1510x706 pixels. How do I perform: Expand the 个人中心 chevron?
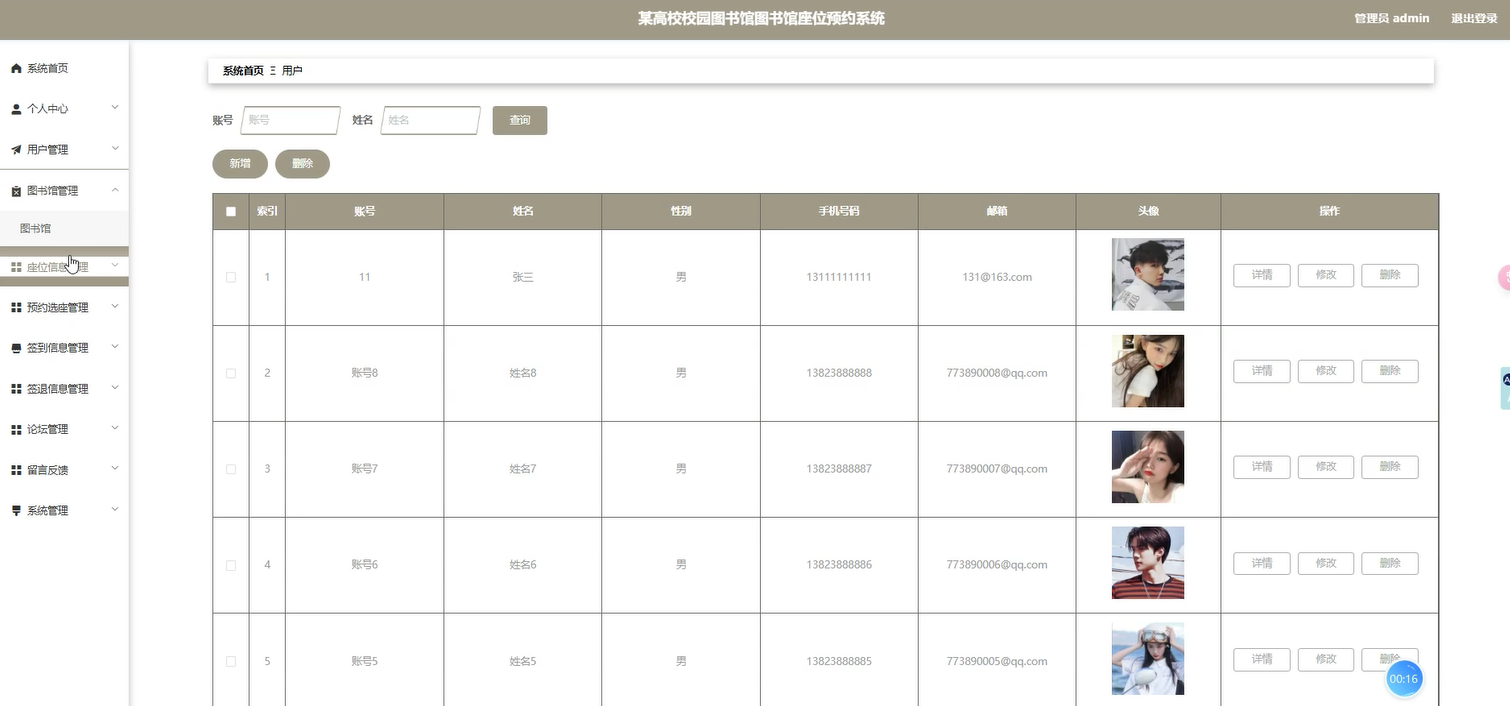pos(115,108)
